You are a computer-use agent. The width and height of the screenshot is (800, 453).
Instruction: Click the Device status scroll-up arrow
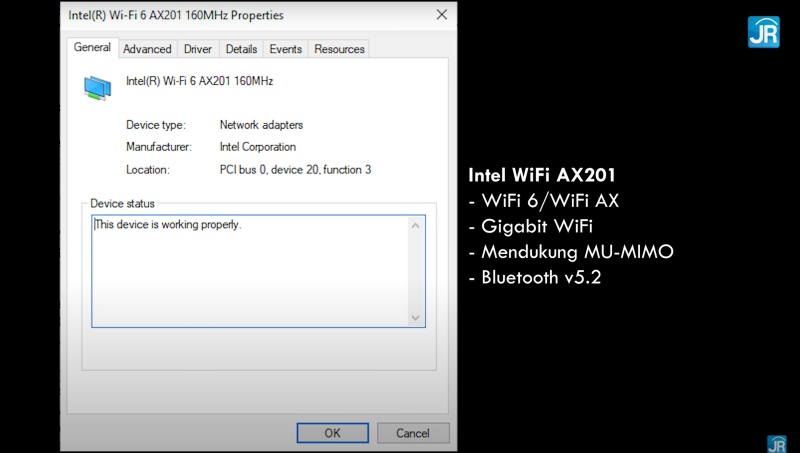[x=416, y=226]
